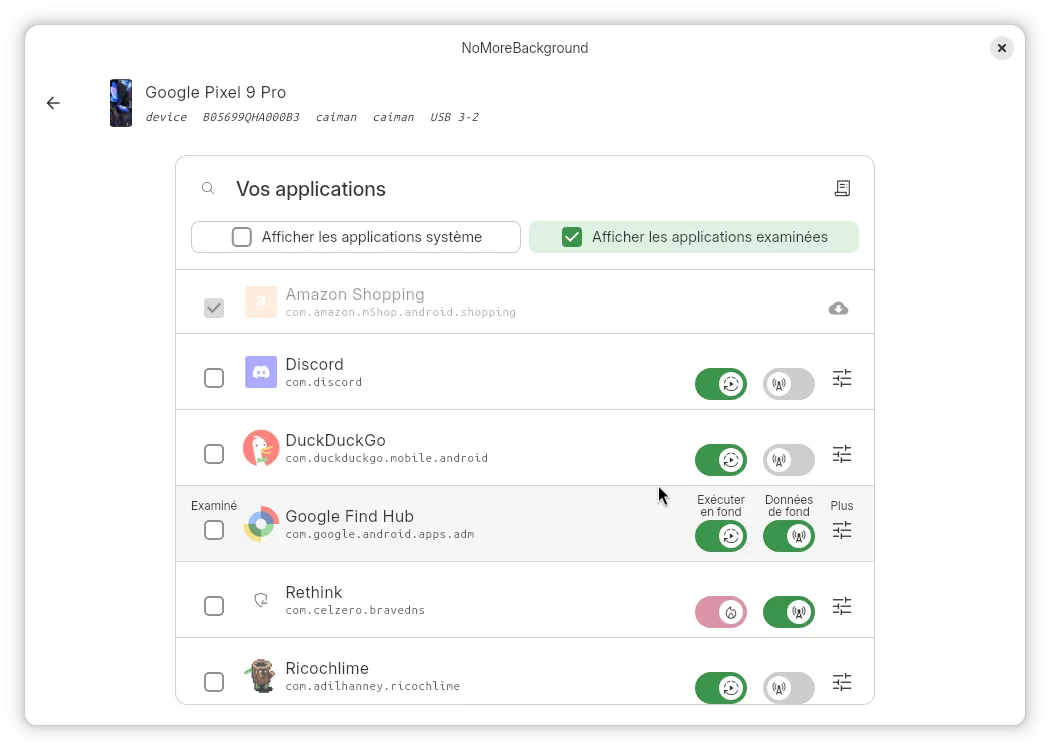
Task: Mark DuckDuckGo as examined
Action: pos(214,454)
